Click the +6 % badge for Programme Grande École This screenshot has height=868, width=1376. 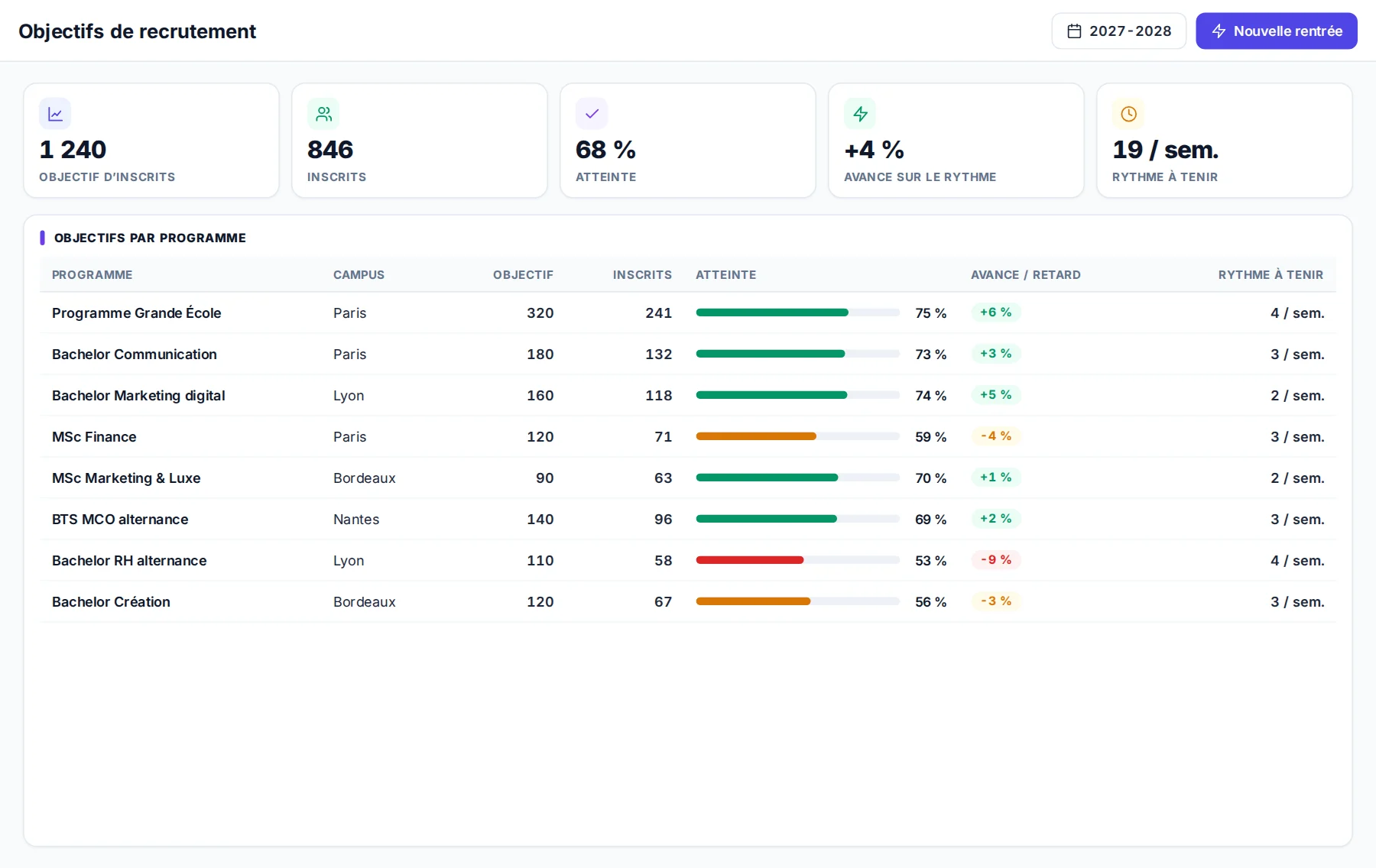coord(995,313)
